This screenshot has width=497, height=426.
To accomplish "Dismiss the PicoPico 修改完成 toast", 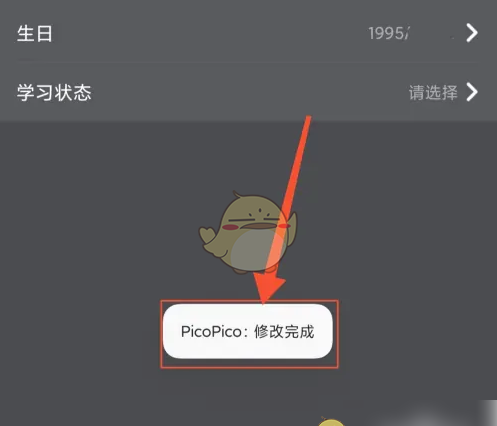I will [248, 331].
